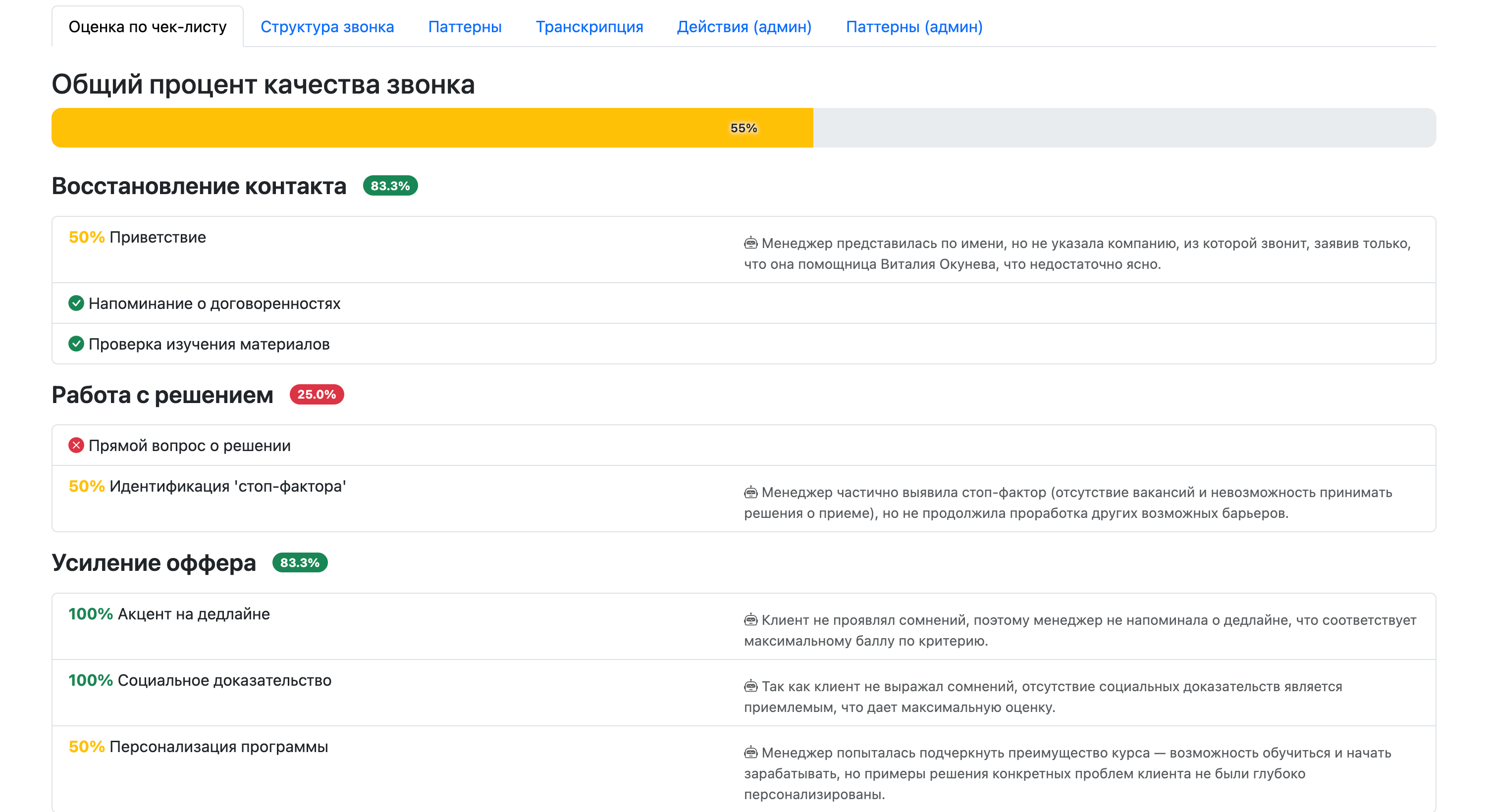Viewport: 1488px width, 812px height.
Task: Click the 83.3% badge near Усиление оффера
Action: (x=300, y=562)
